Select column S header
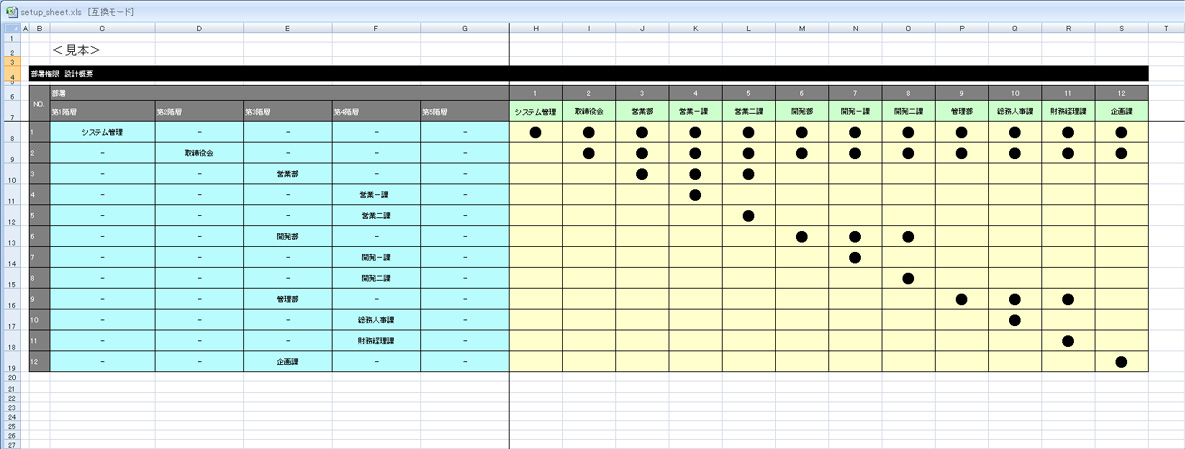Viewport: 1185px width, 449px height. (1121, 27)
